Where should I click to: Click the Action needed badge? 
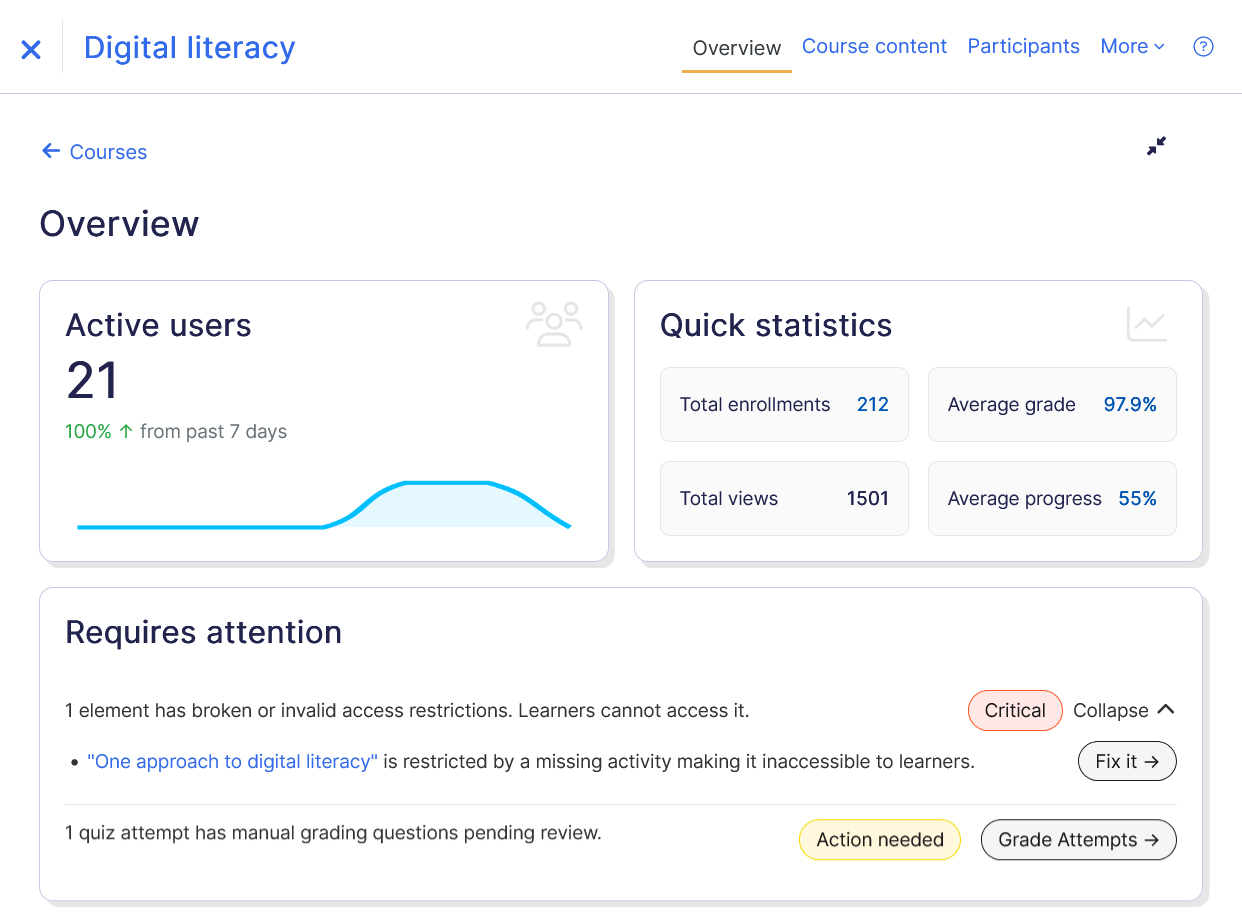pos(880,840)
